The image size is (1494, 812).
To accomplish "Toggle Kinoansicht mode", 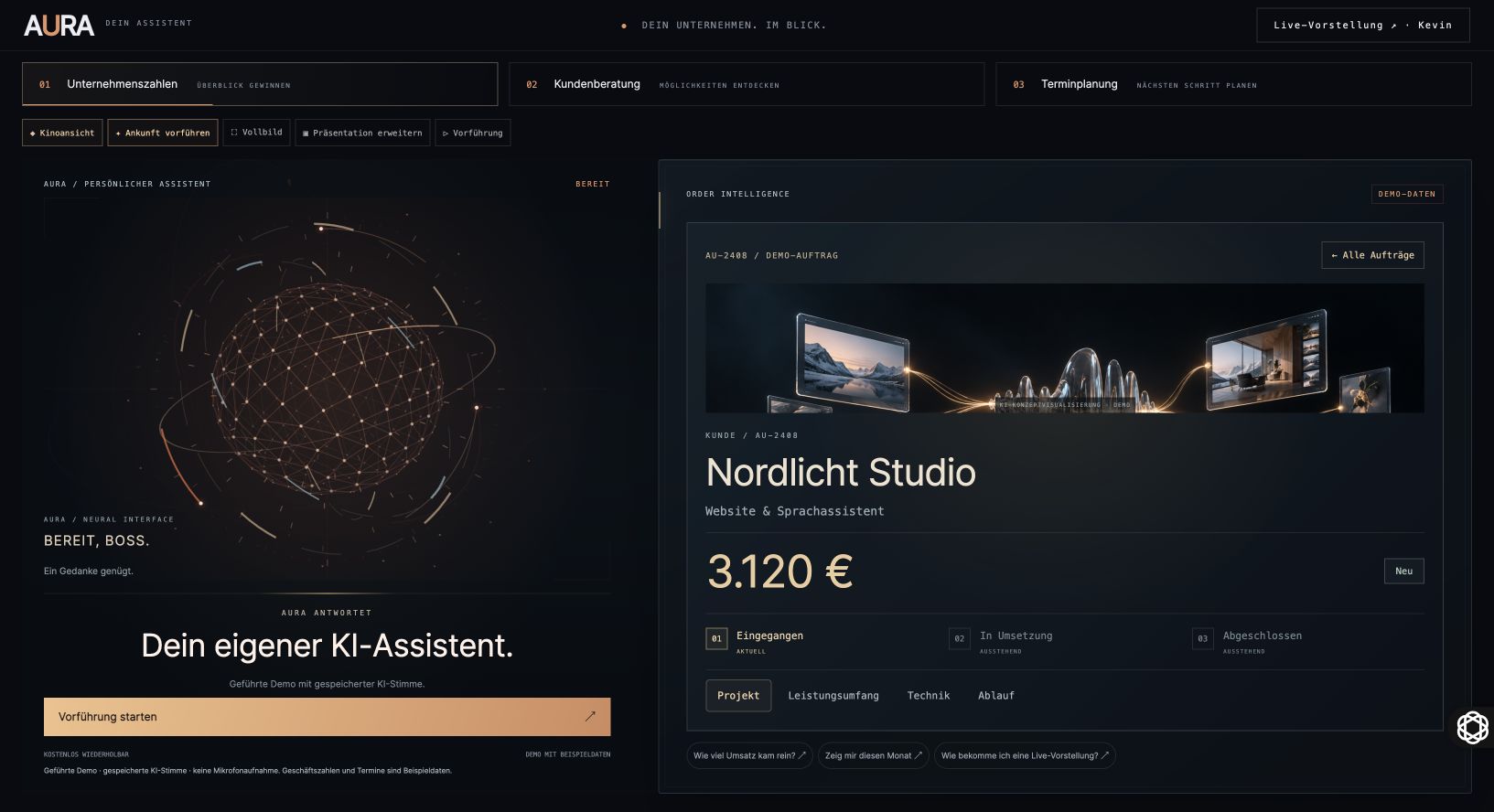I will click(62, 133).
